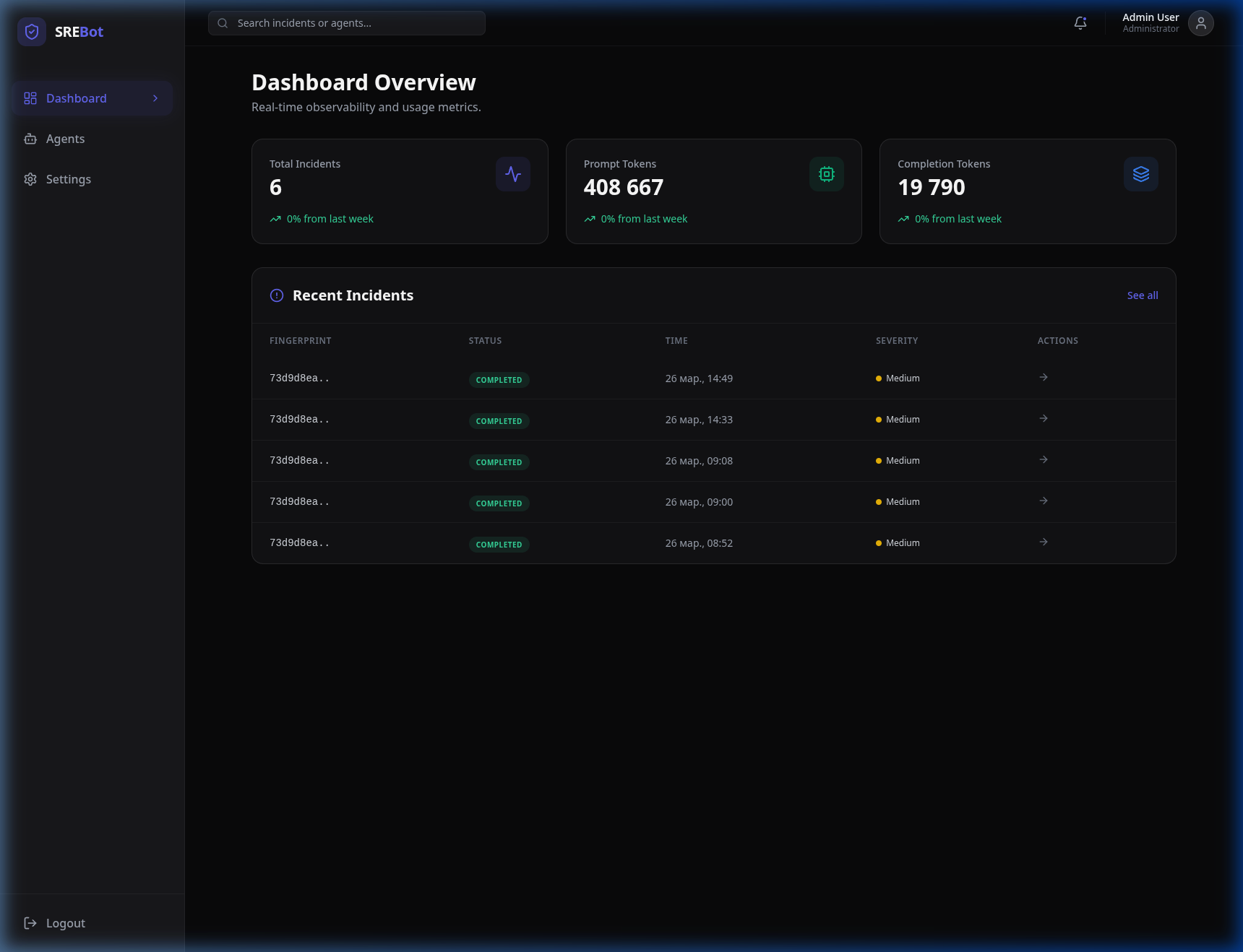Open the incident from 09:00 via arrow
Screen dimensions: 1243x952
pyautogui.click(x=1044, y=501)
